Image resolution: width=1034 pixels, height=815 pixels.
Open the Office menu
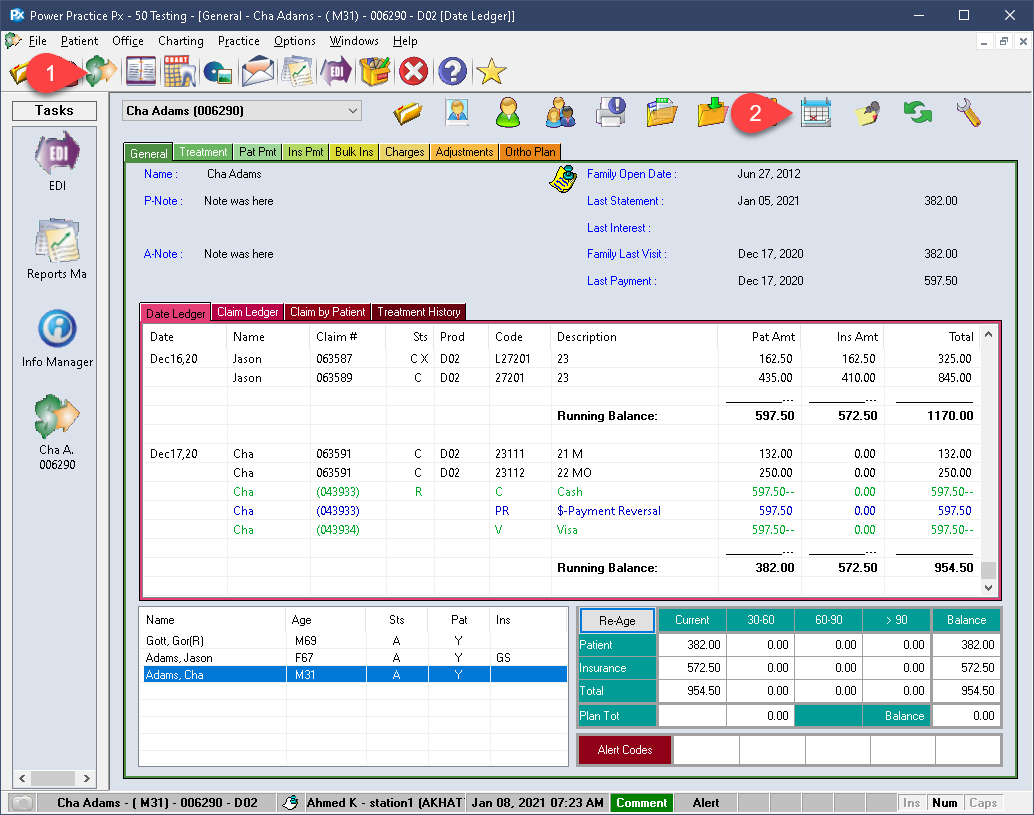coord(128,41)
